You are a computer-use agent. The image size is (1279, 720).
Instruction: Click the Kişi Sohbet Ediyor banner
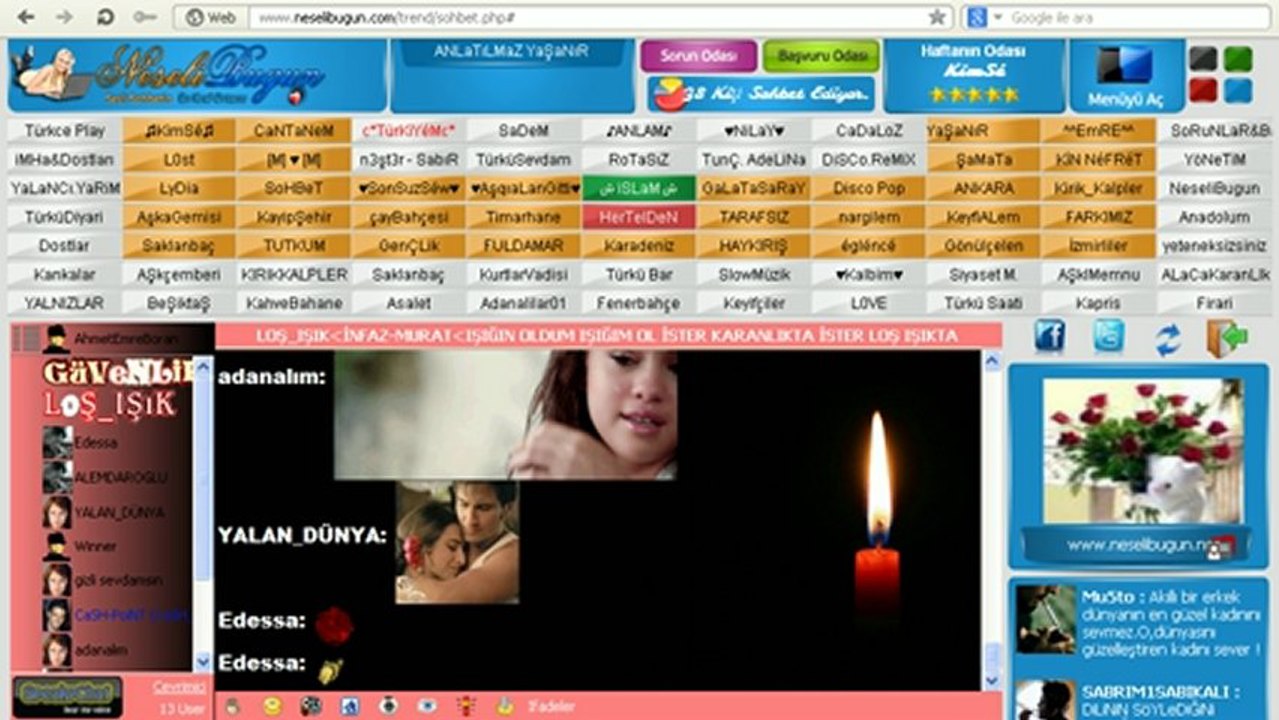coord(762,94)
